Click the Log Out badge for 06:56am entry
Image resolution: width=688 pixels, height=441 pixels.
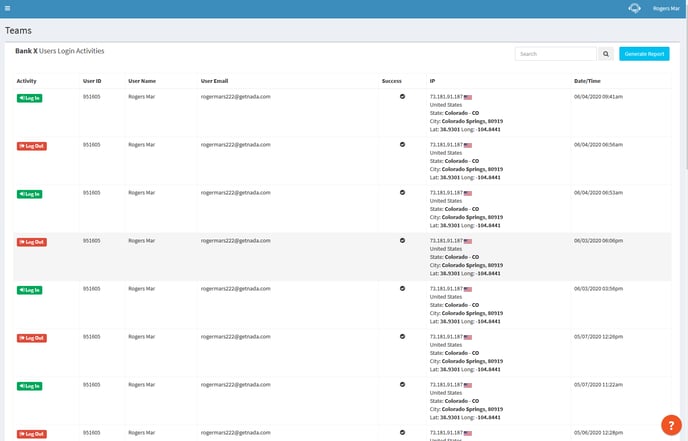click(31, 146)
